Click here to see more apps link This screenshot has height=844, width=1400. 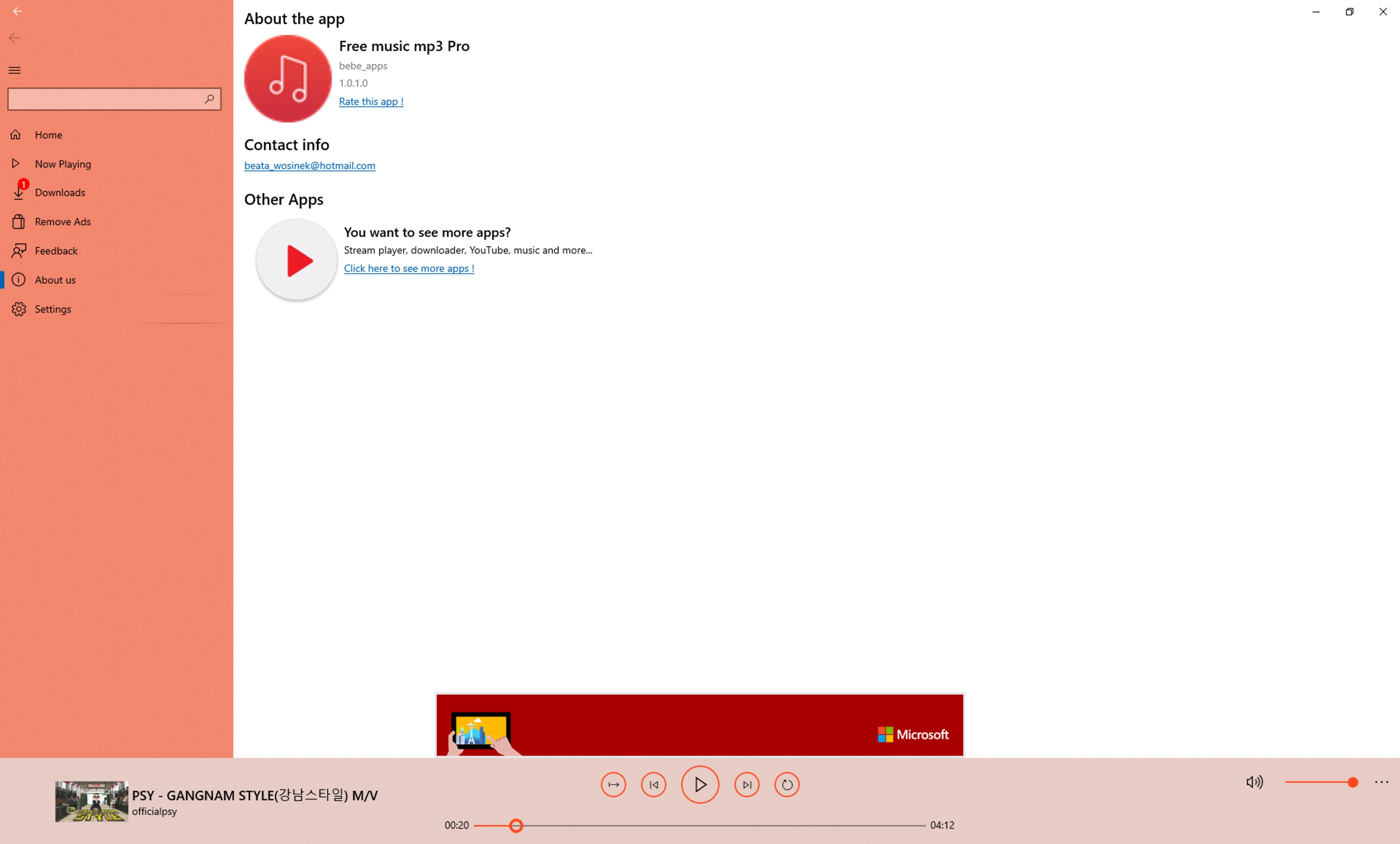pyautogui.click(x=409, y=268)
